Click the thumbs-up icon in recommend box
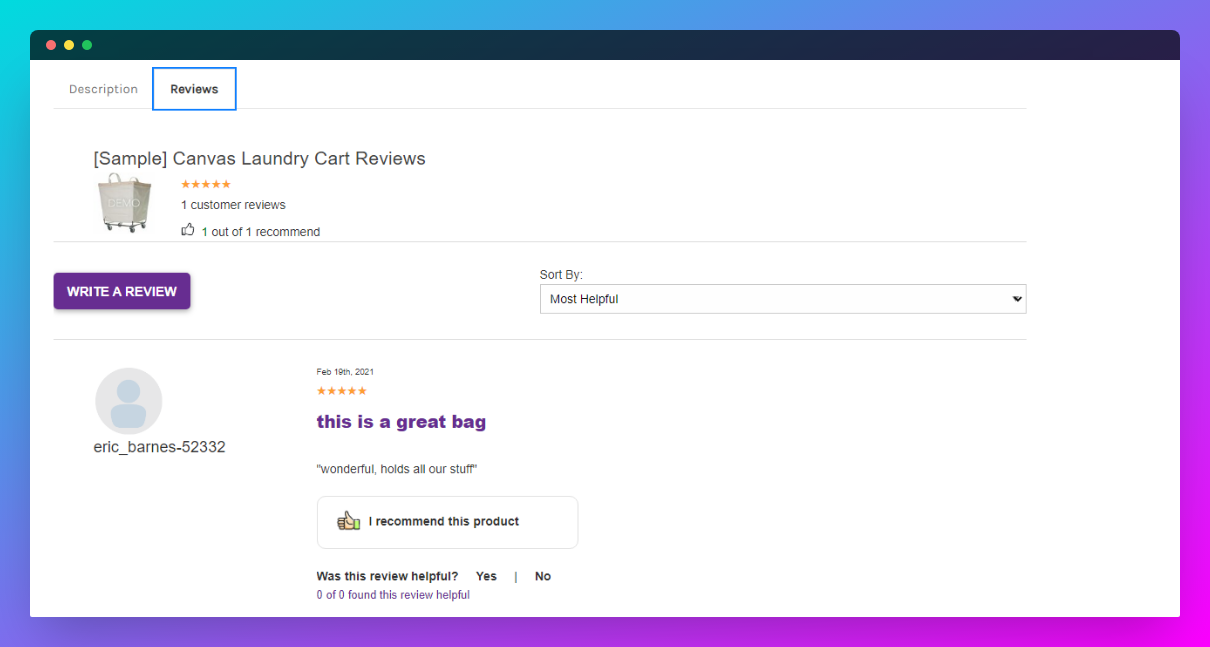Viewport: 1210px width, 647px height. pyautogui.click(x=348, y=521)
